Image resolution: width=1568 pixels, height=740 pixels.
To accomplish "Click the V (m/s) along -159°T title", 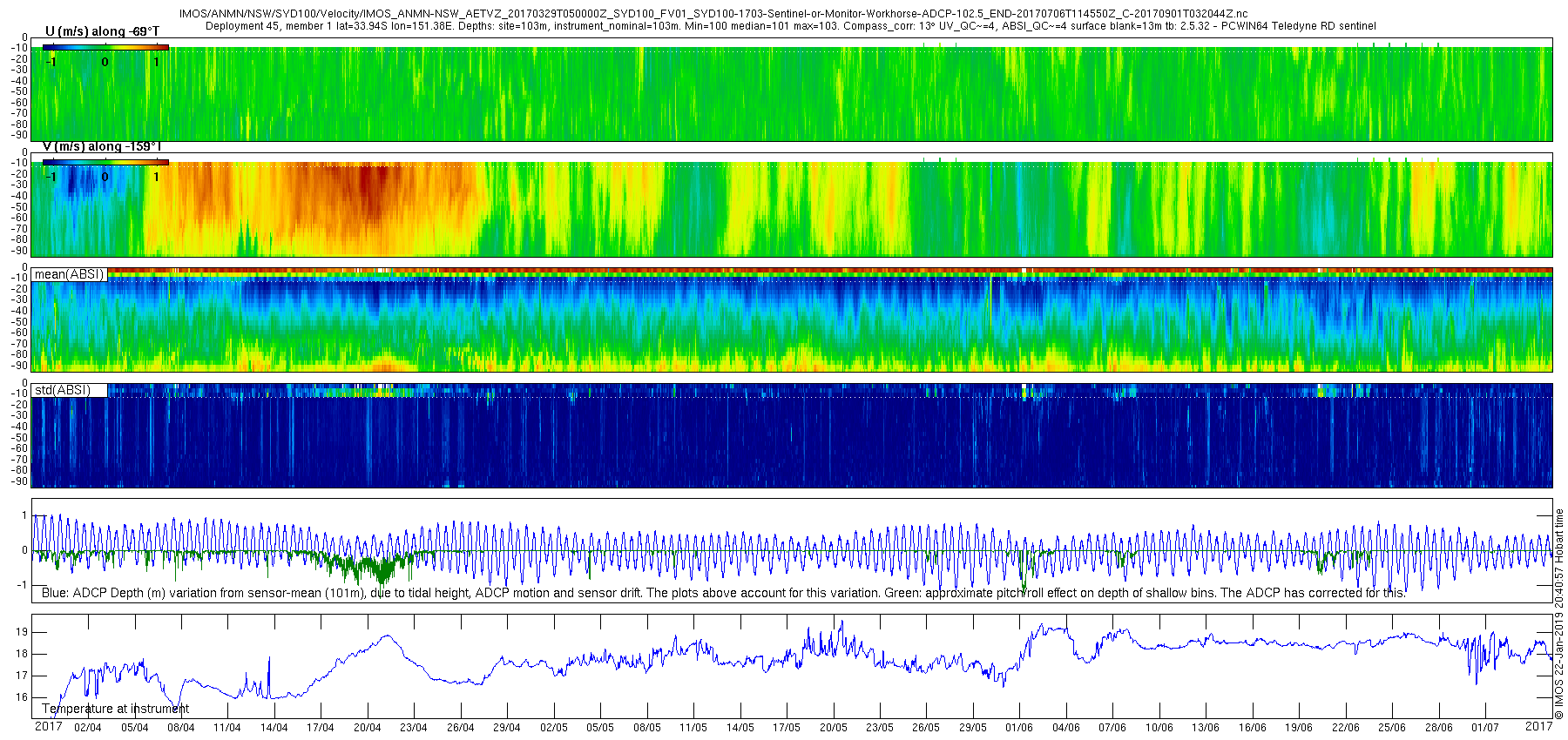I will point(102,146).
